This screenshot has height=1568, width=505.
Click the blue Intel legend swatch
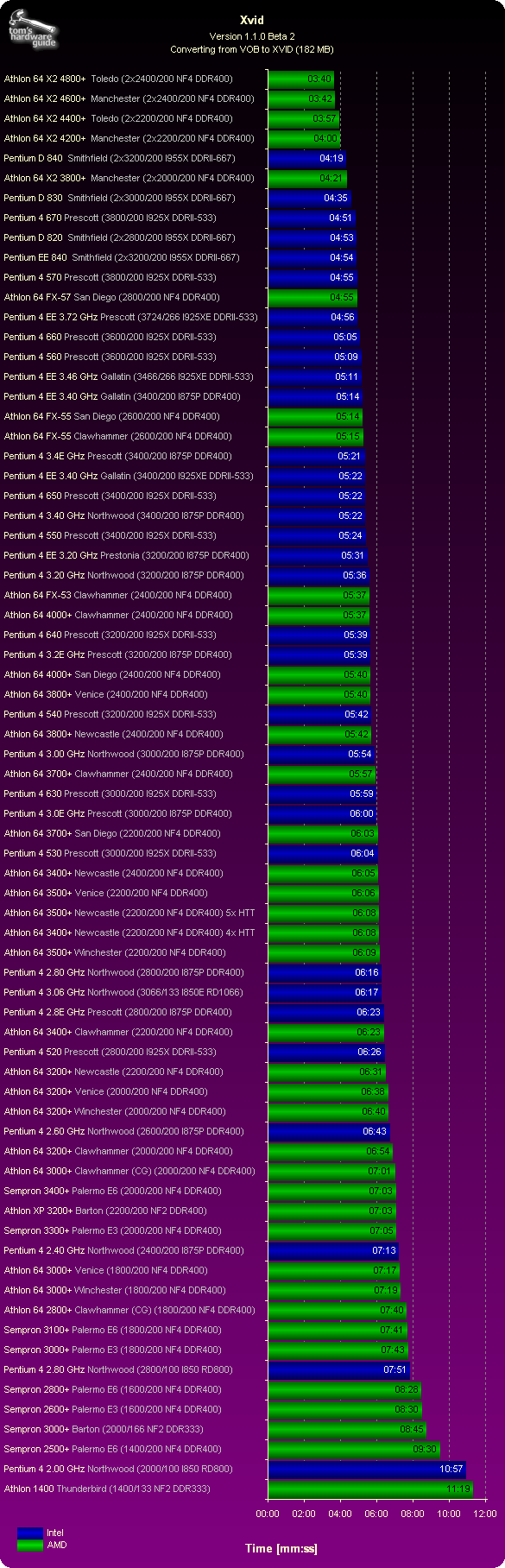coord(30,1533)
